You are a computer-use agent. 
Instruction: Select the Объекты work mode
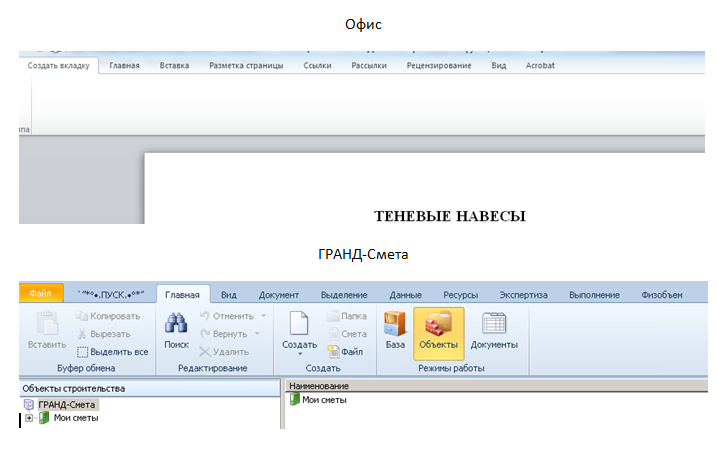coord(439,334)
